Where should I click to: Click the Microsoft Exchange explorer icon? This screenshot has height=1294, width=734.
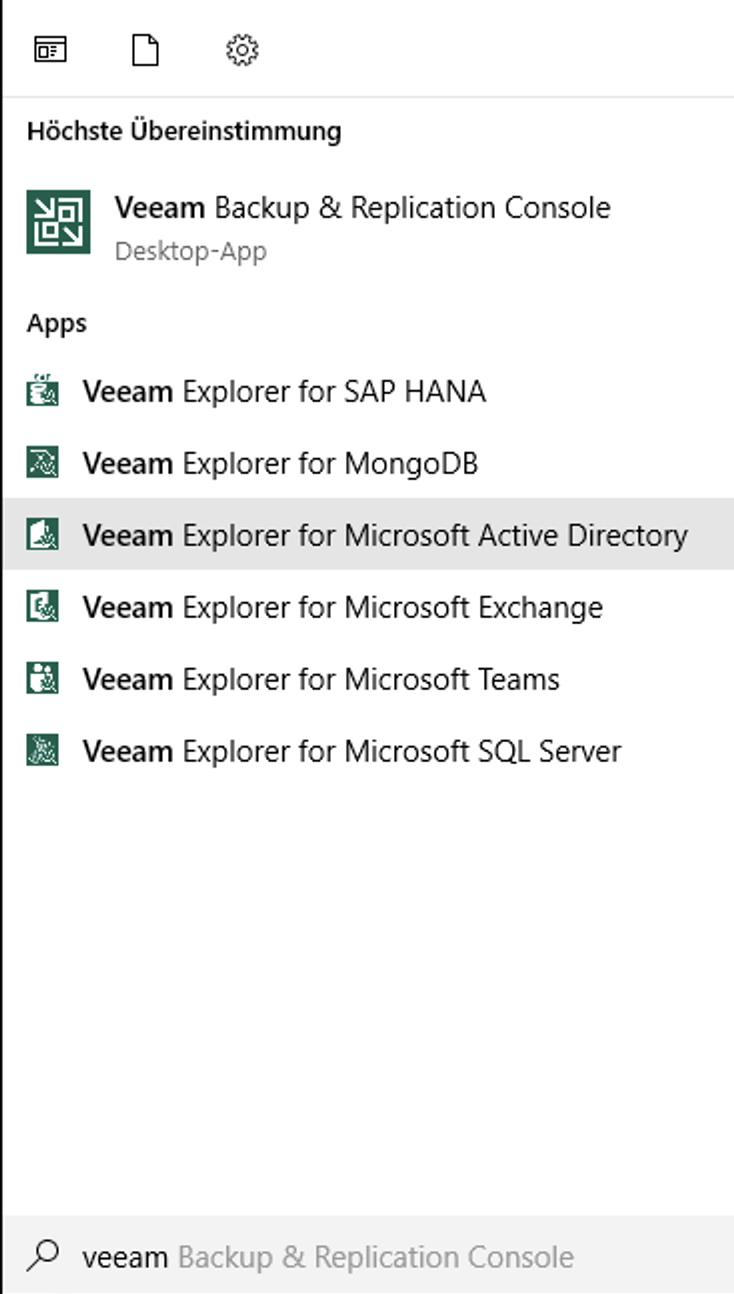click(x=42, y=607)
